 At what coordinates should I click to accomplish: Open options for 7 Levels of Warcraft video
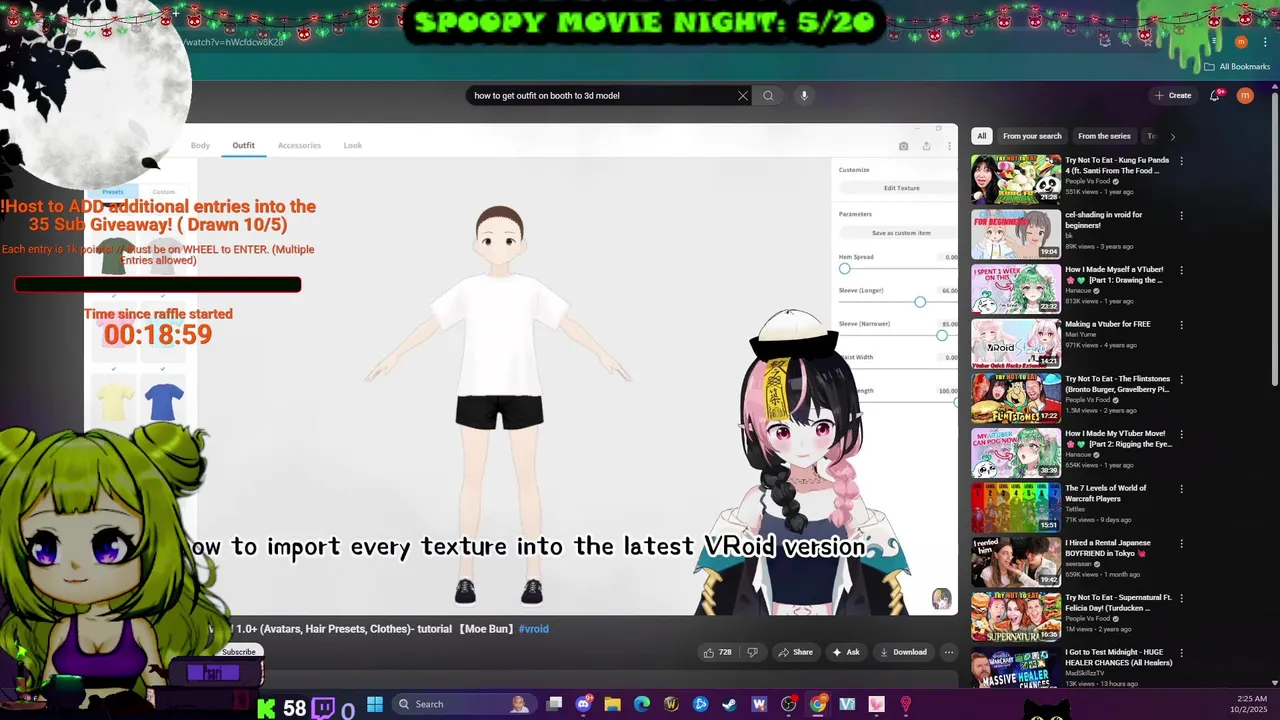pyautogui.click(x=1181, y=489)
